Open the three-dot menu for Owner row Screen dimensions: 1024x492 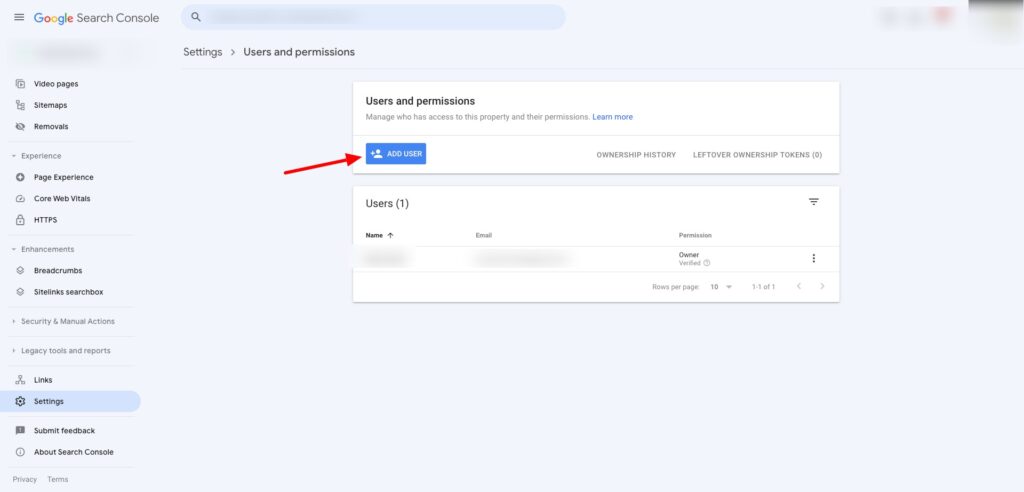point(814,258)
